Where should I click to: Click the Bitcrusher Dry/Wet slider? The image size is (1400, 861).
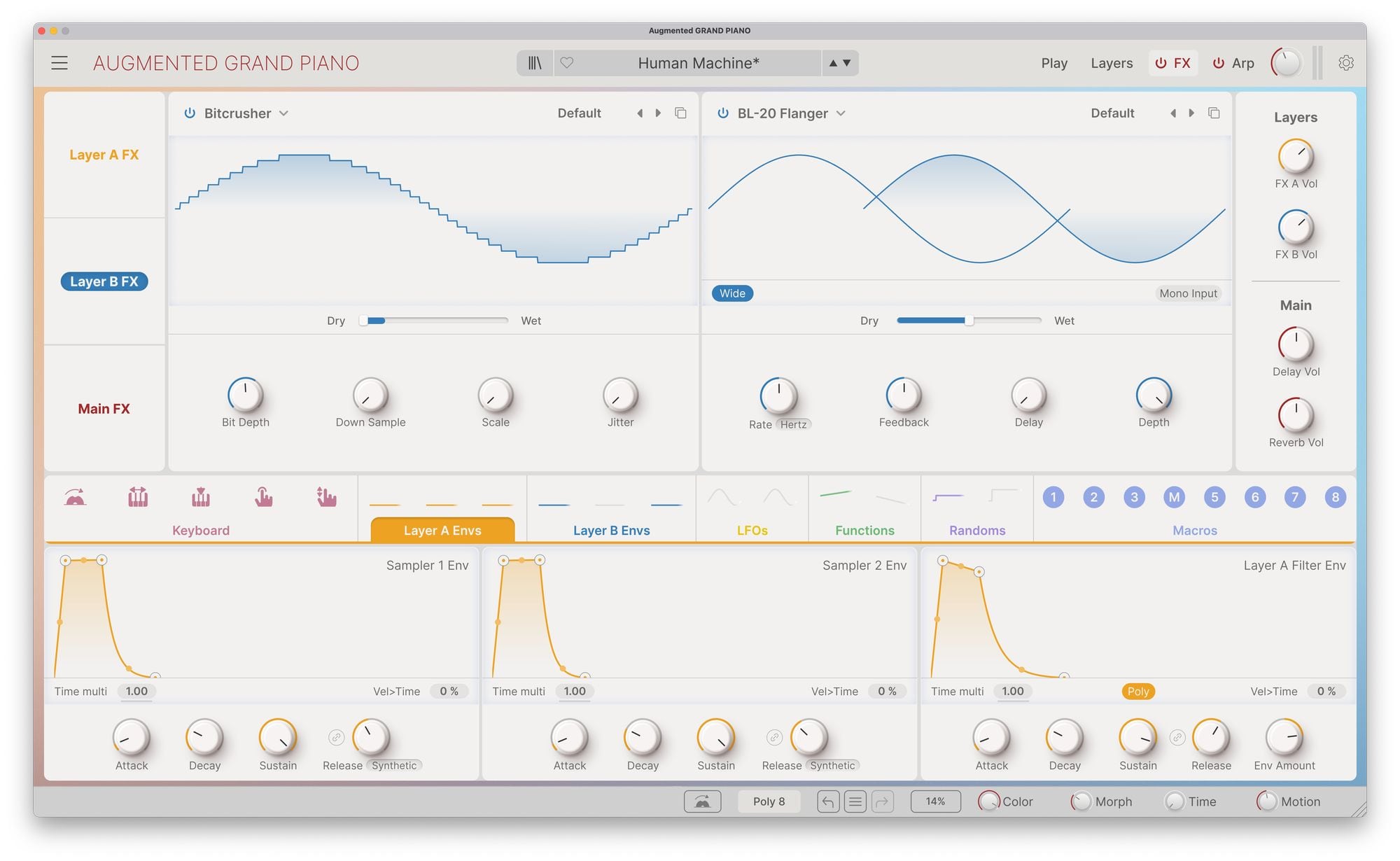pyautogui.click(x=434, y=321)
